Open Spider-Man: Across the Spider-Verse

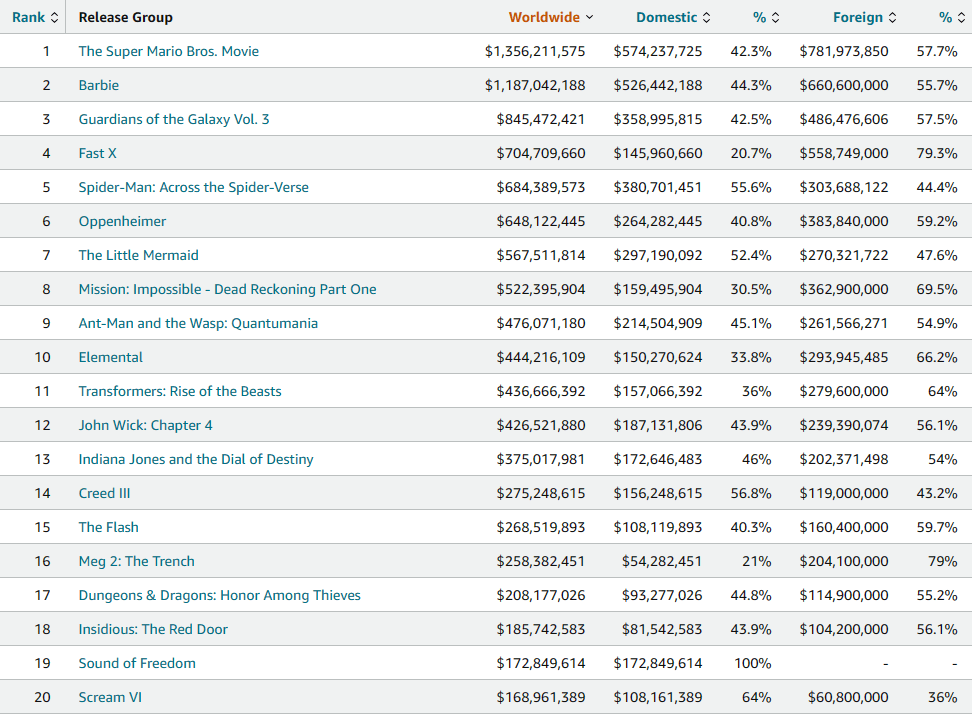point(193,187)
